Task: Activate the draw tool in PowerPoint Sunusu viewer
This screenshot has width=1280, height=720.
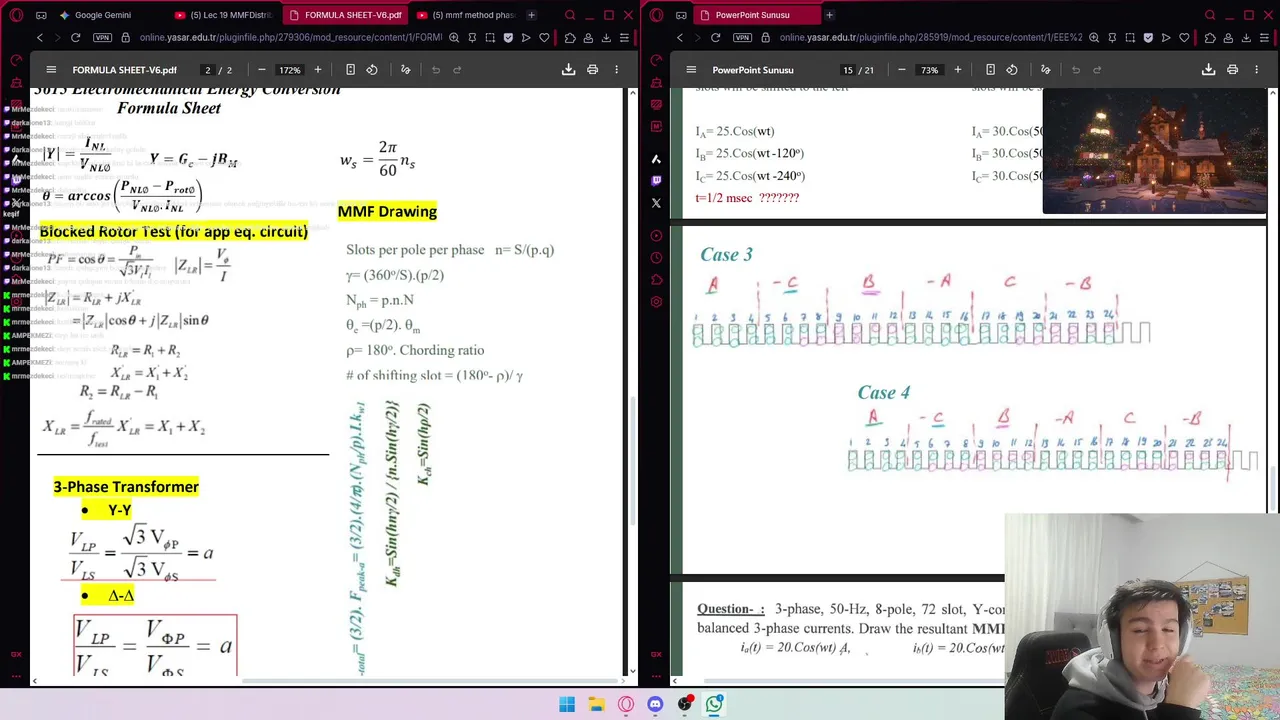Action: (x=1045, y=70)
